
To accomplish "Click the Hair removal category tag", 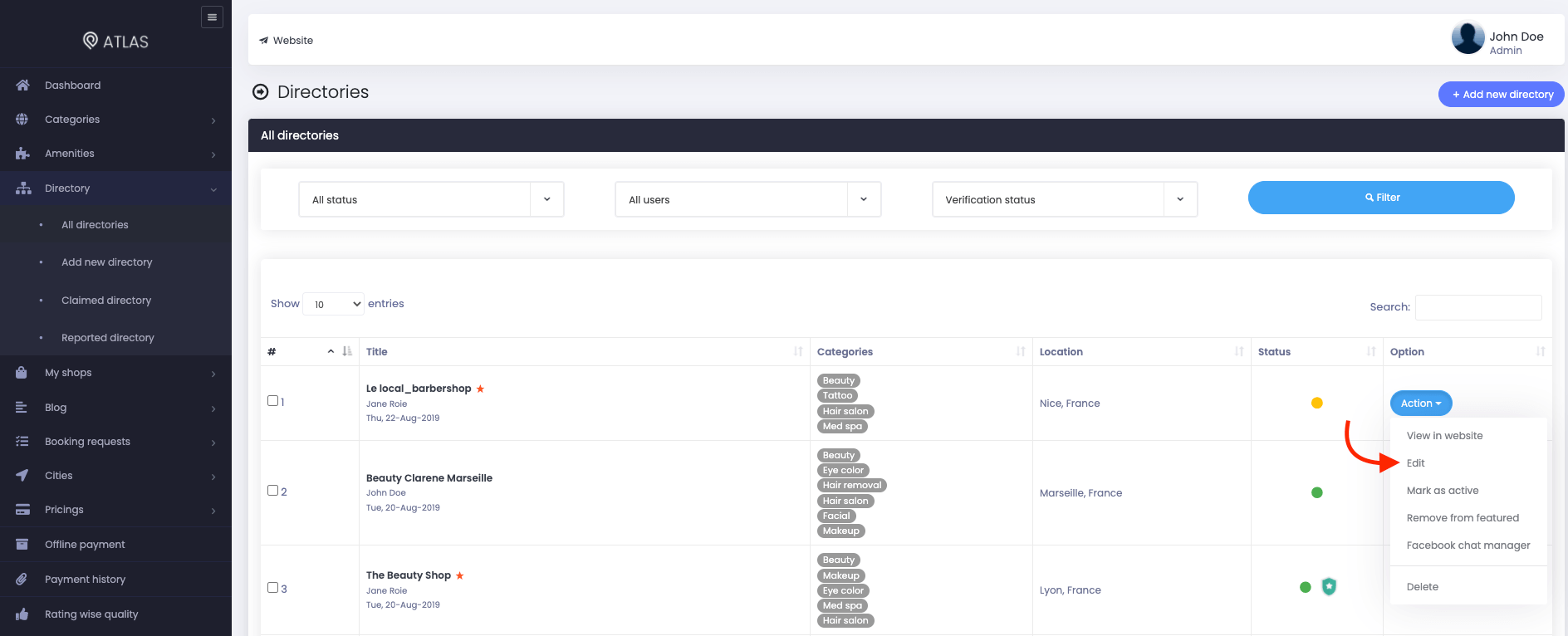I will (852, 486).
